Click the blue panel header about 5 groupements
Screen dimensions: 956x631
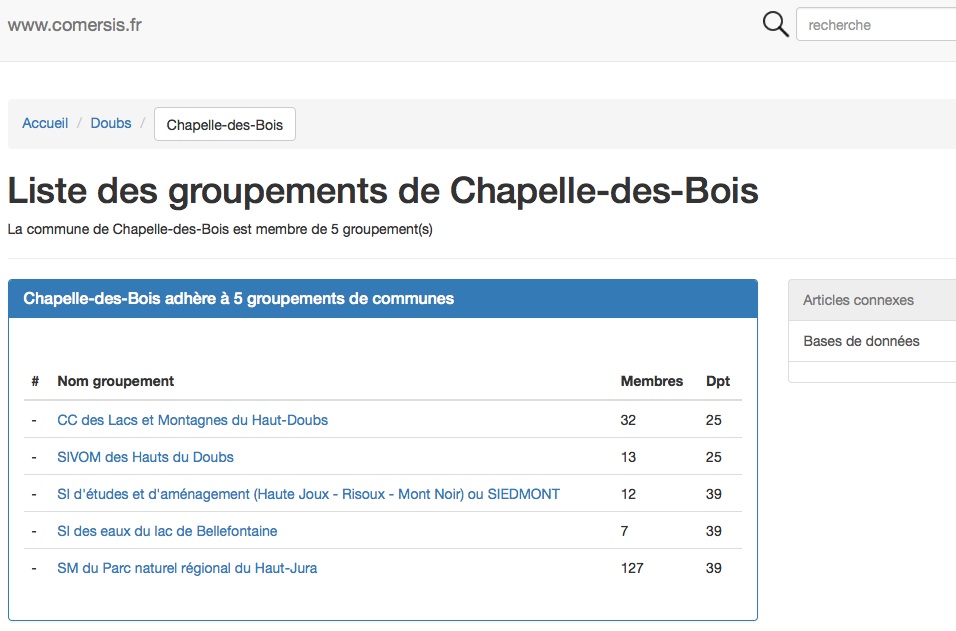[x=383, y=299]
